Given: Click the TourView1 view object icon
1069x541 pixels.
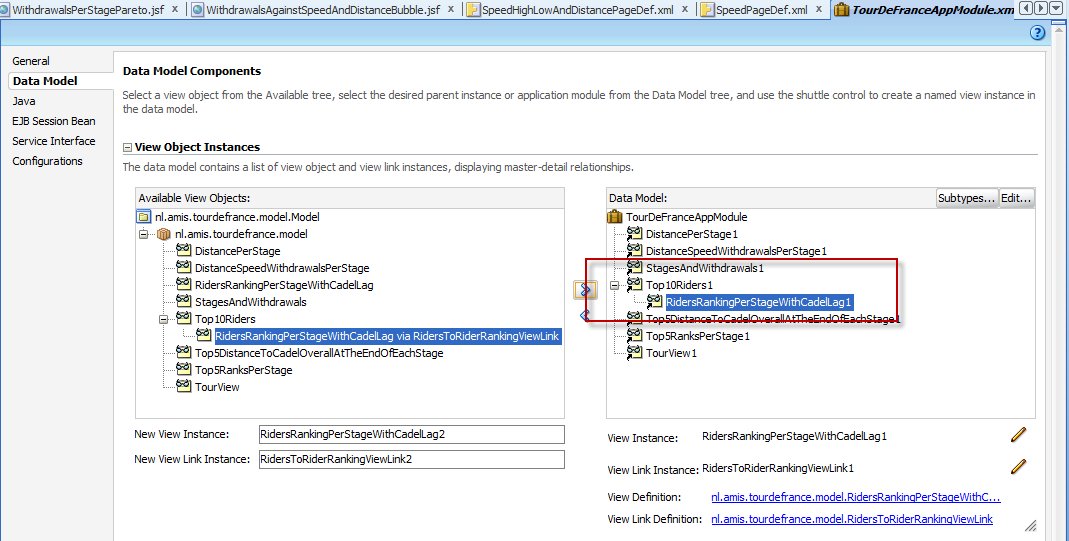Looking at the screenshot, I should click(x=635, y=353).
